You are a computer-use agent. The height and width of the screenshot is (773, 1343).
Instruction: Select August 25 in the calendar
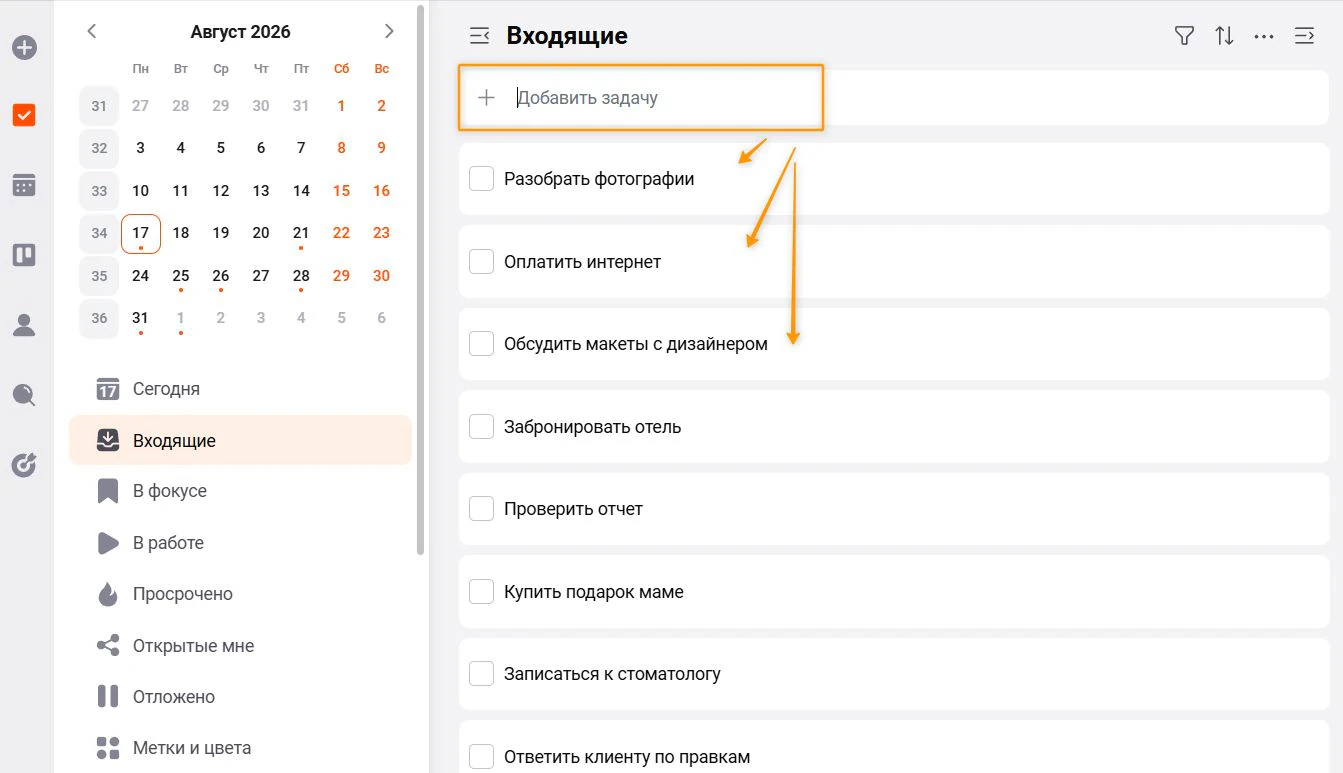coord(181,276)
